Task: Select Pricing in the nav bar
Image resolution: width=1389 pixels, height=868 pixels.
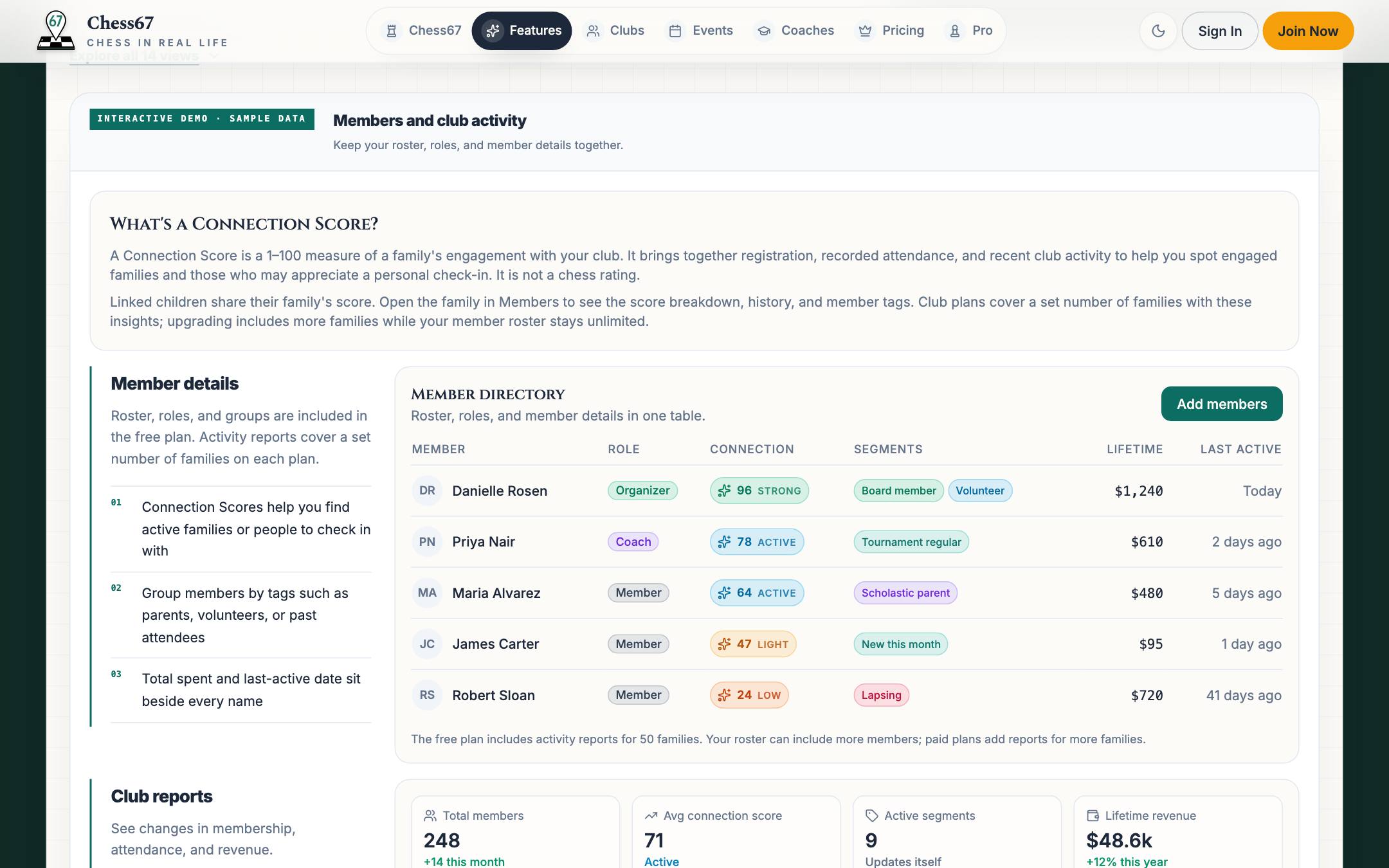Action: pos(890,31)
